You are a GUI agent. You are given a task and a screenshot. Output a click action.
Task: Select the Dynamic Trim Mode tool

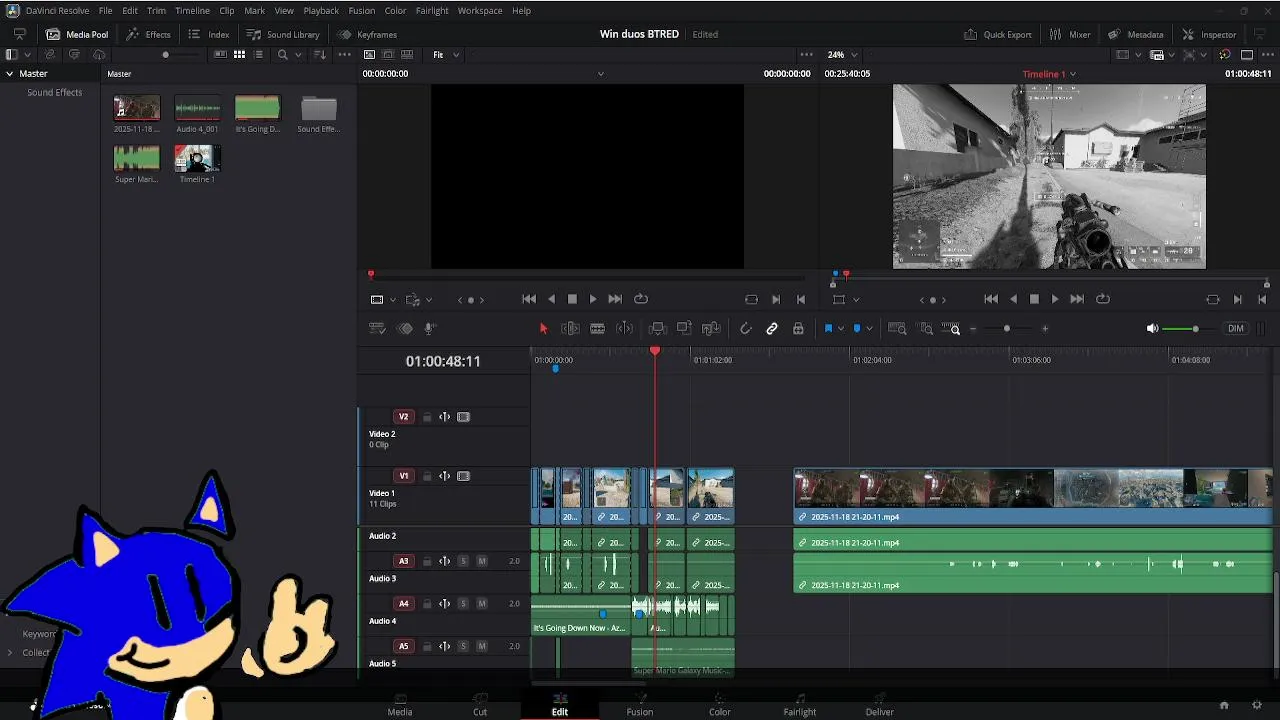[x=624, y=329]
